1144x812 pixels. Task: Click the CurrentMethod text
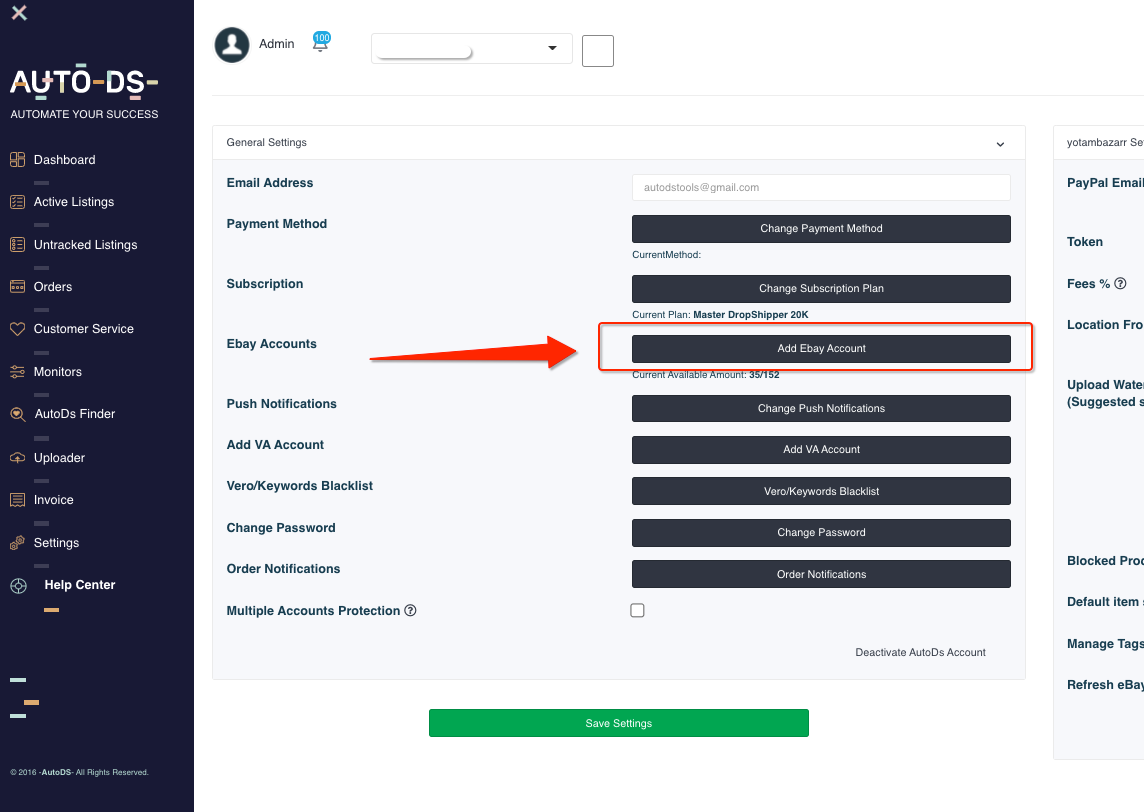(x=666, y=255)
